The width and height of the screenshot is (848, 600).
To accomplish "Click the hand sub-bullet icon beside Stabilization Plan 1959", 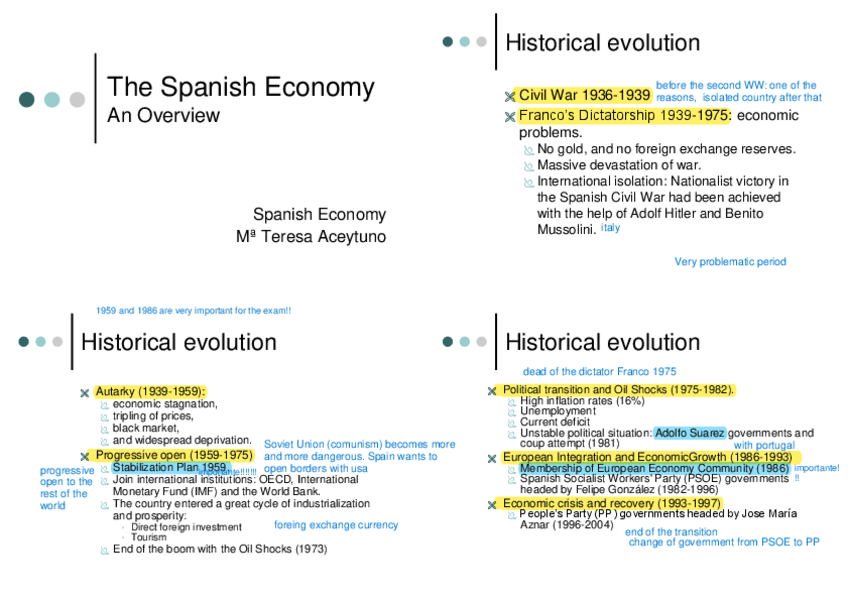I will (104, 467).
